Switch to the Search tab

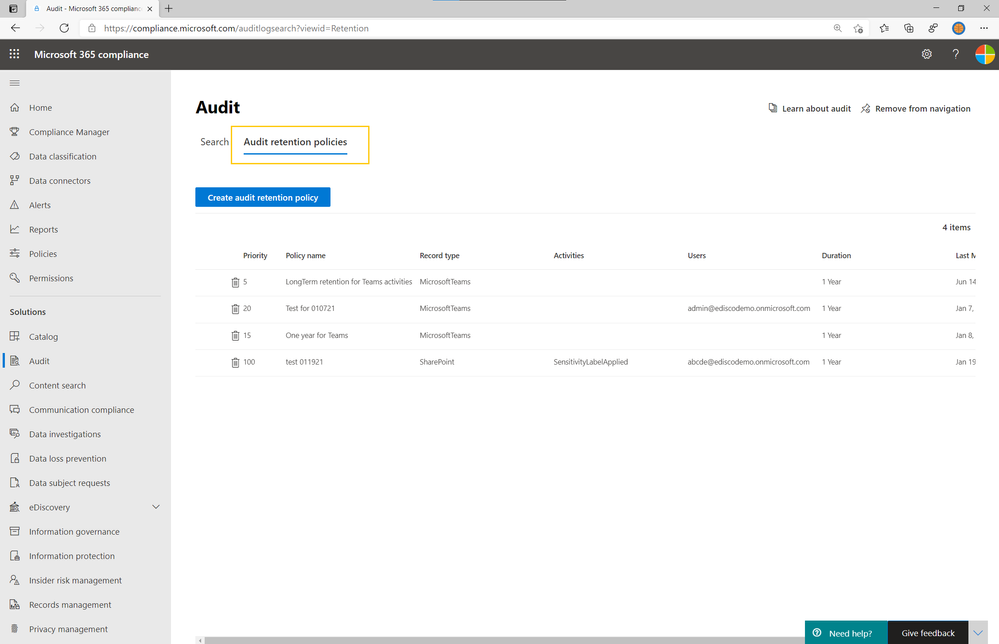[x=214, y=142]
